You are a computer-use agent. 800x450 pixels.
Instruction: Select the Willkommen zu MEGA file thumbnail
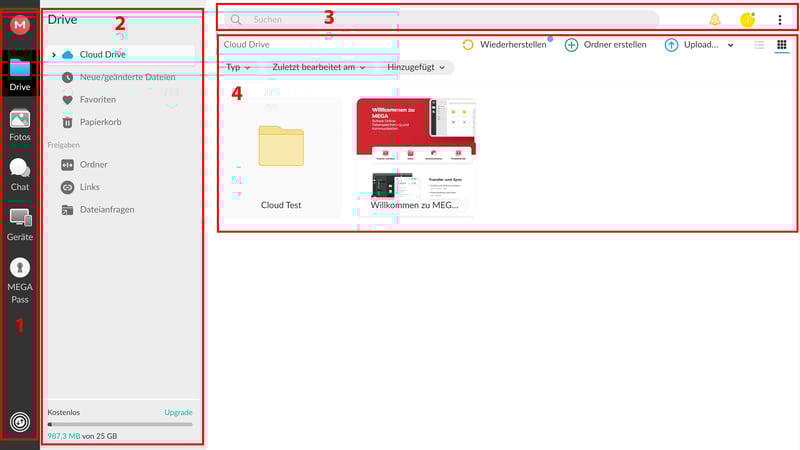416,148
